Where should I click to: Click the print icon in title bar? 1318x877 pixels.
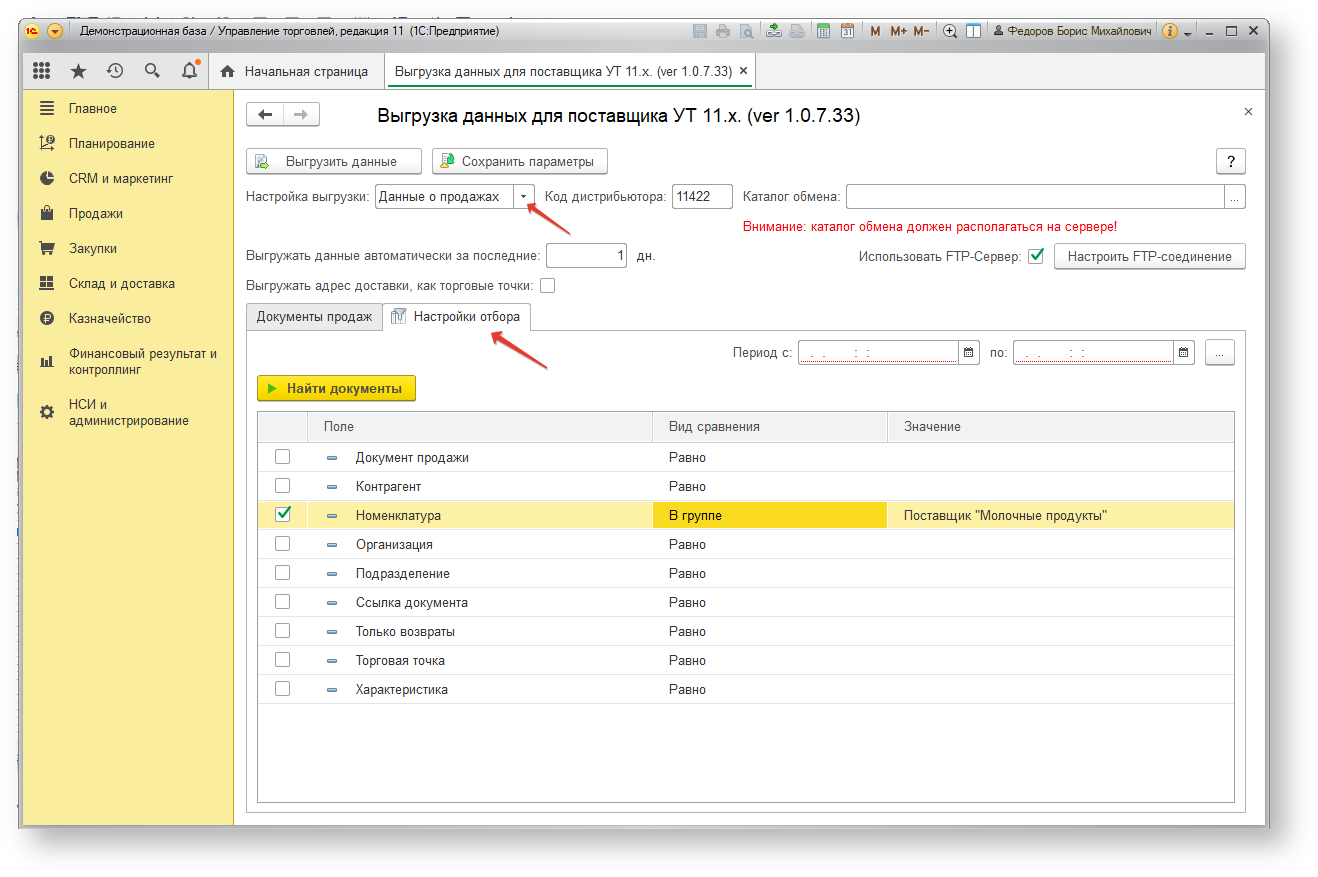723,31
